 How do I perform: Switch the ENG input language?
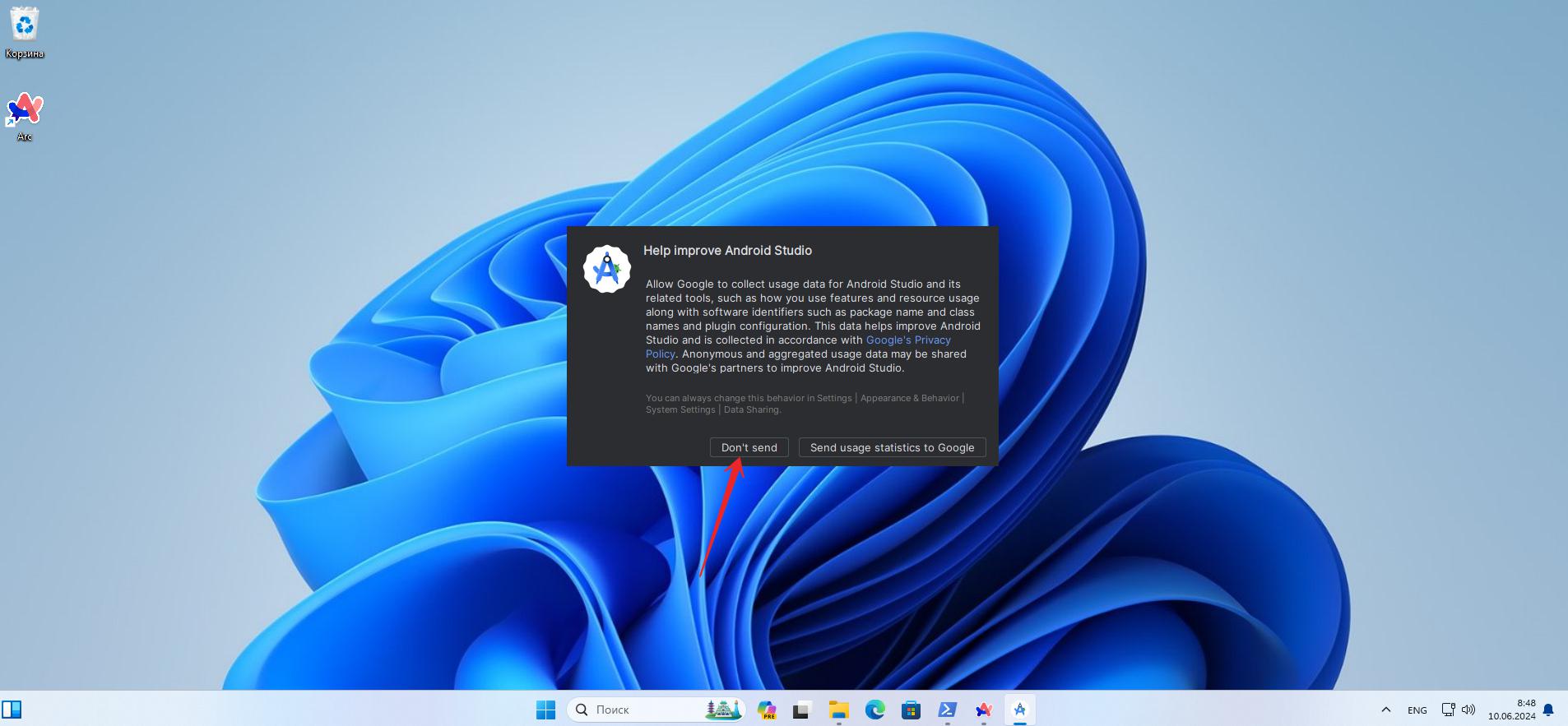tap(1417, 710)
